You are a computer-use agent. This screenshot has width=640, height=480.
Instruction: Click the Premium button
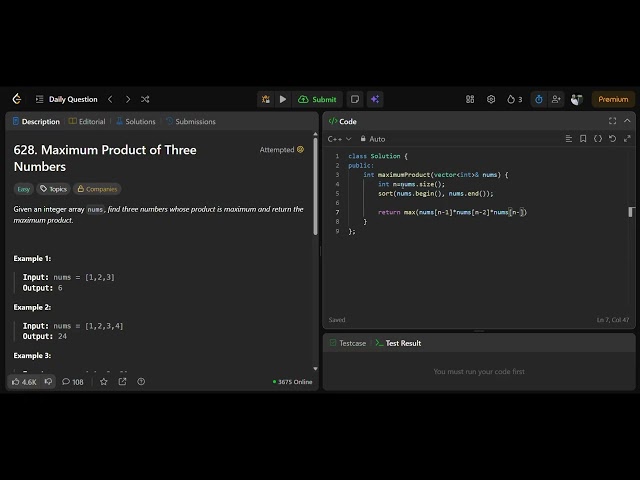pyautogui.click(x=613, y=99)
